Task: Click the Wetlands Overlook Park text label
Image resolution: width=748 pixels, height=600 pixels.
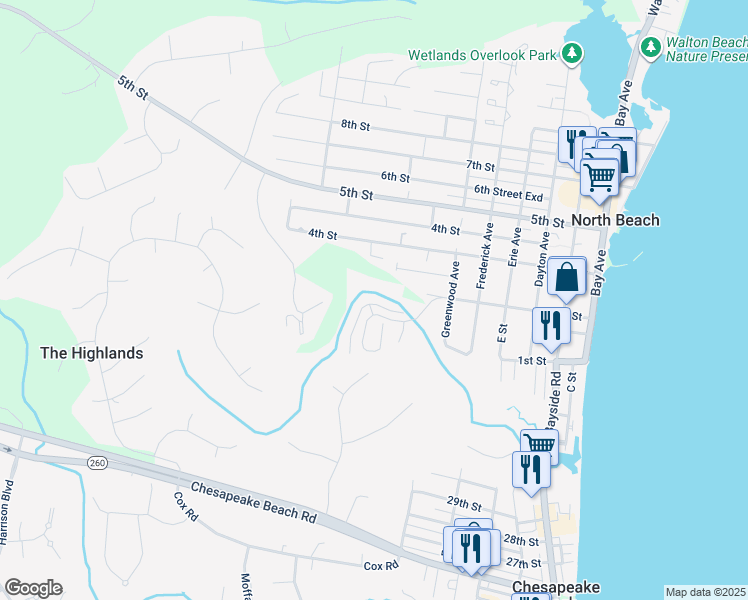Action: [x=481, y=56]
